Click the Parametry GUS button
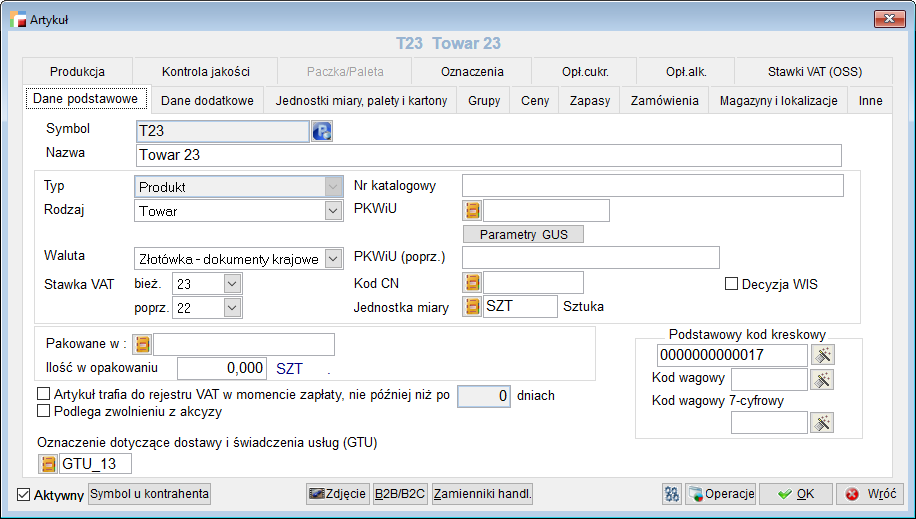The height and width of the screenshot is (519, 916). point(523,234)
